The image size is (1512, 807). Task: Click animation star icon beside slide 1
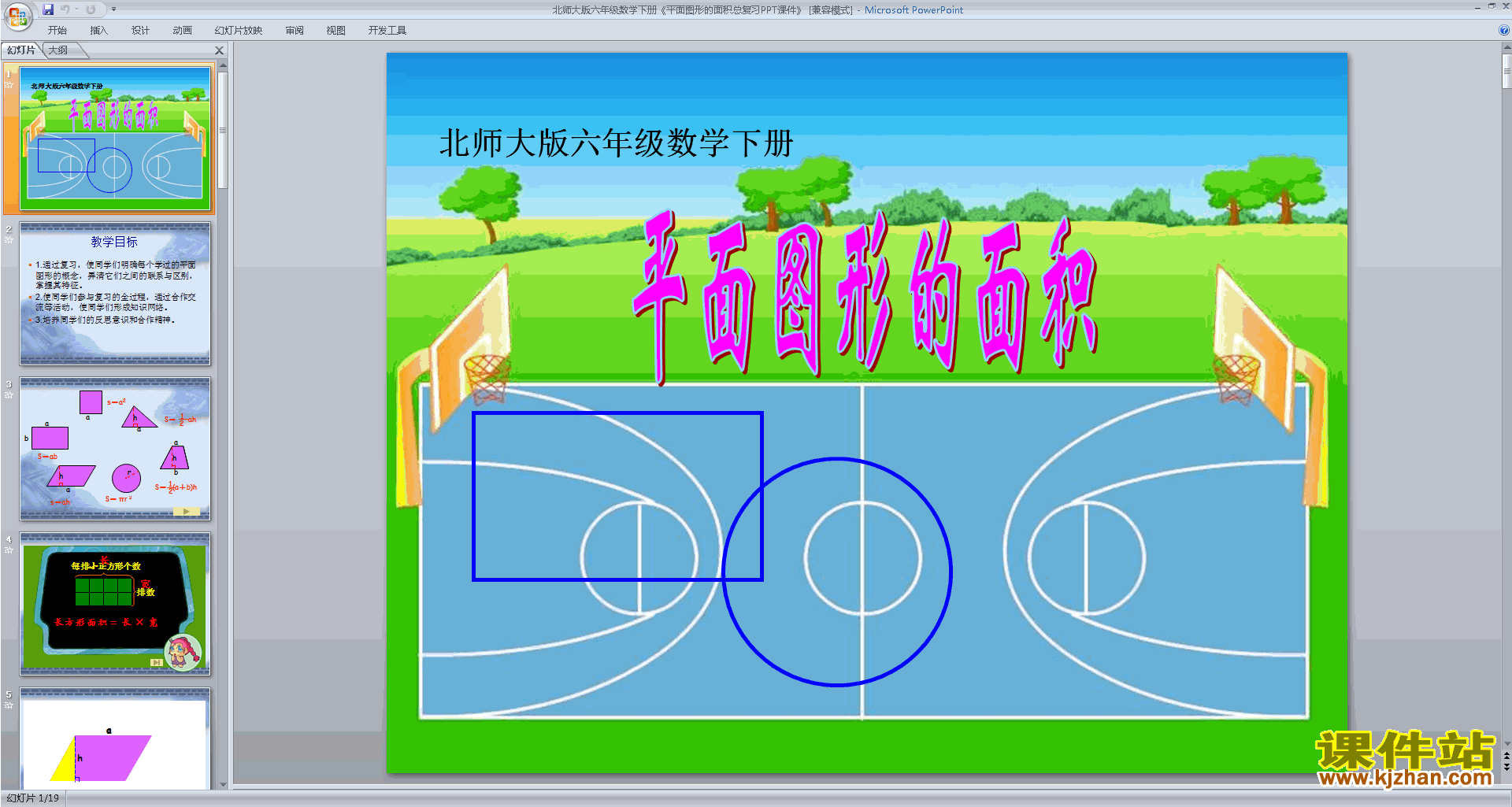9,85
